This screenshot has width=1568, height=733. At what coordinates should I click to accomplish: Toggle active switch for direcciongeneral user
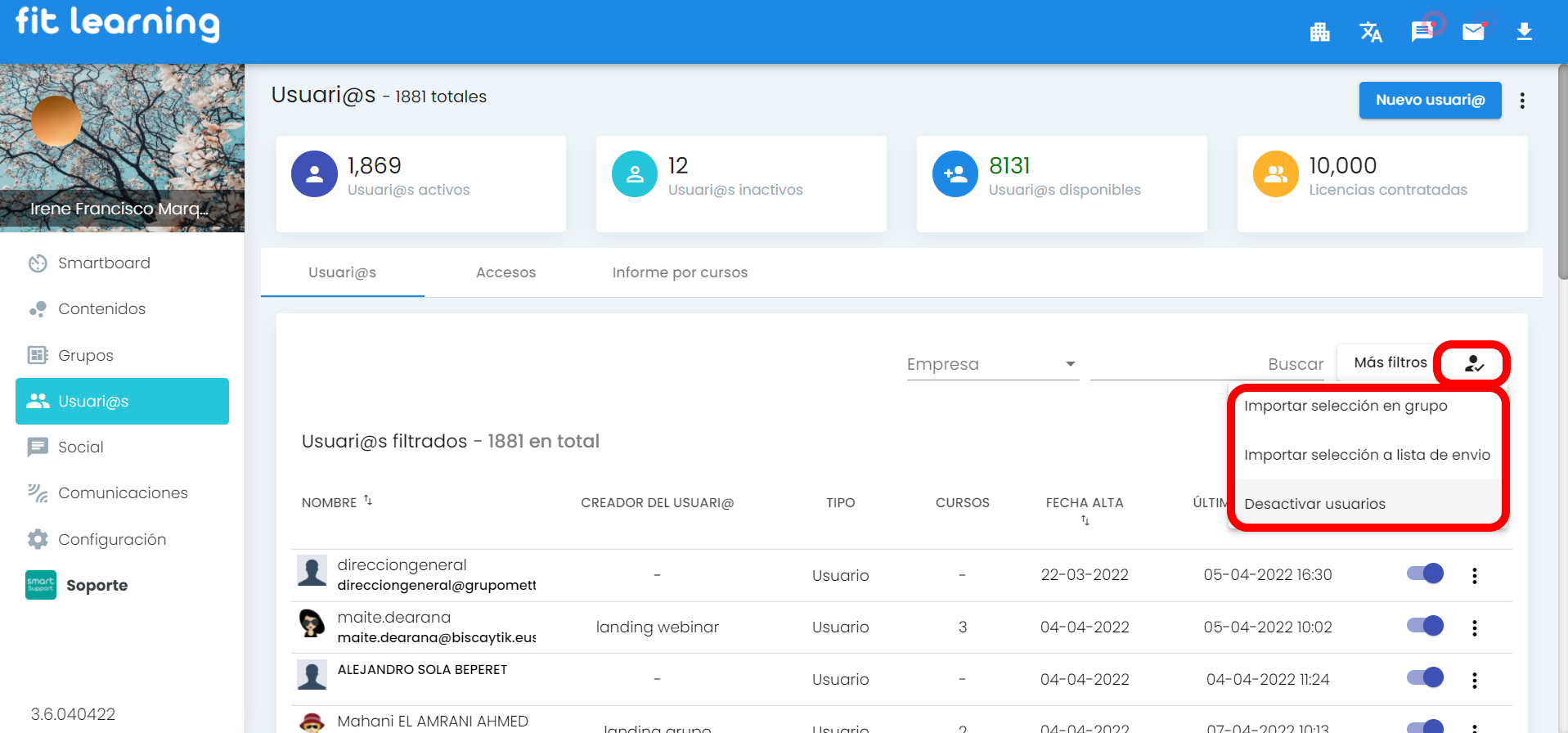tap(1425, 573)
